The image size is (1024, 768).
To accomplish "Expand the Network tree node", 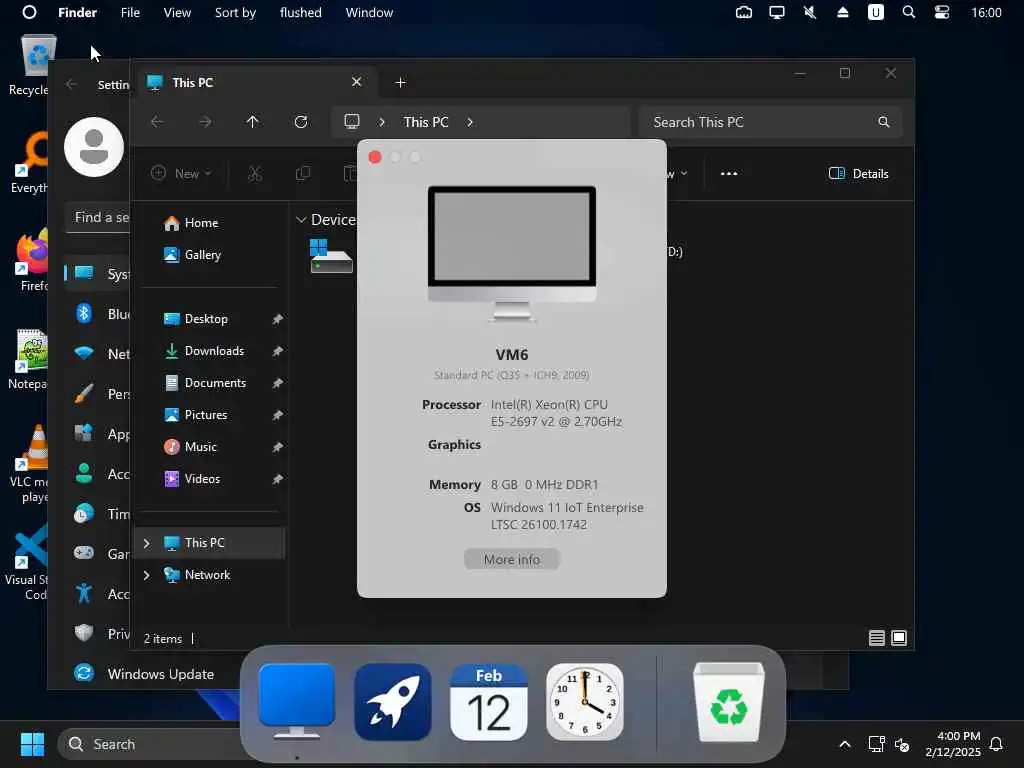I will click(x=146, y=575).
